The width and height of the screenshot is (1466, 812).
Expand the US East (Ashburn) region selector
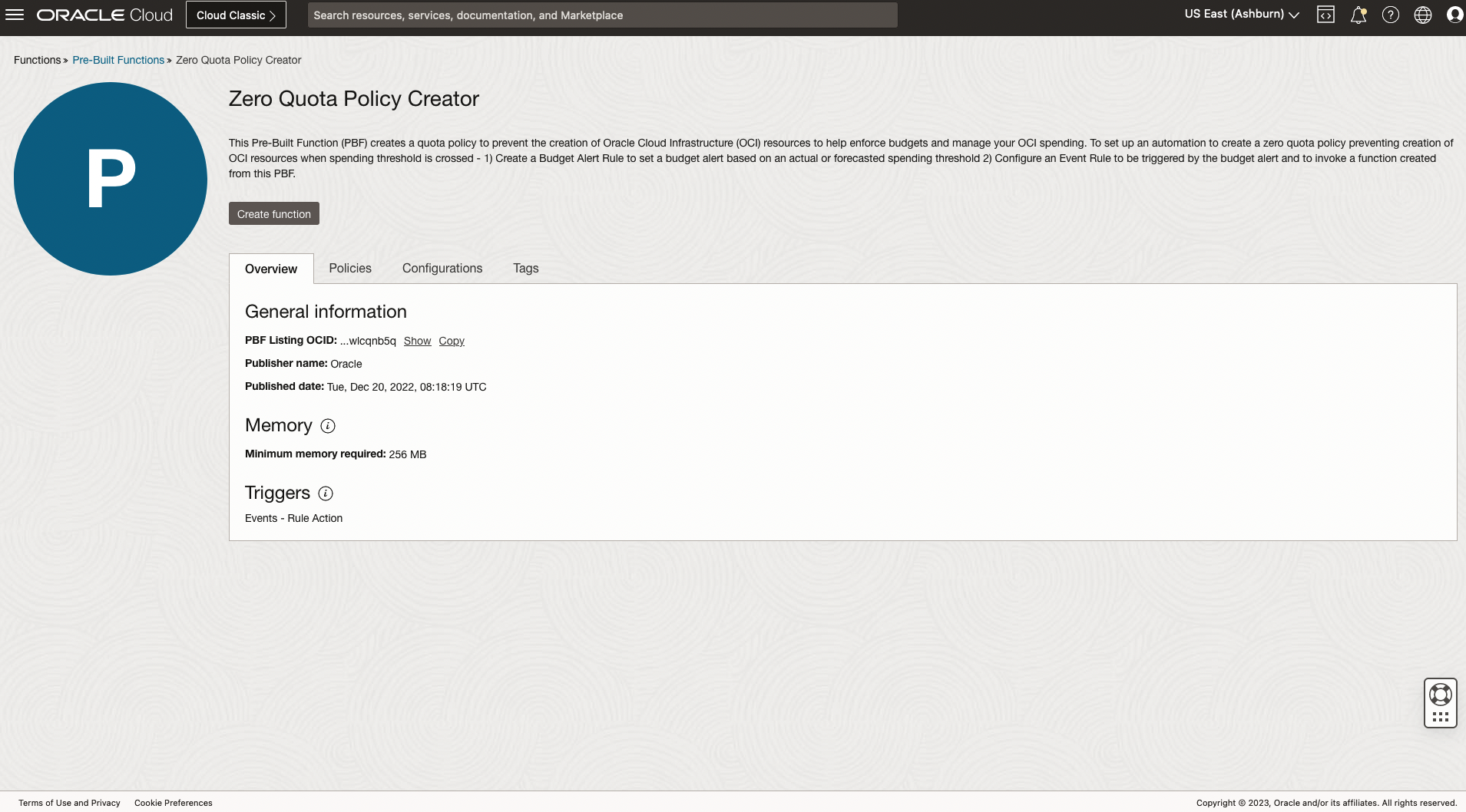(x=1241, y=15)
